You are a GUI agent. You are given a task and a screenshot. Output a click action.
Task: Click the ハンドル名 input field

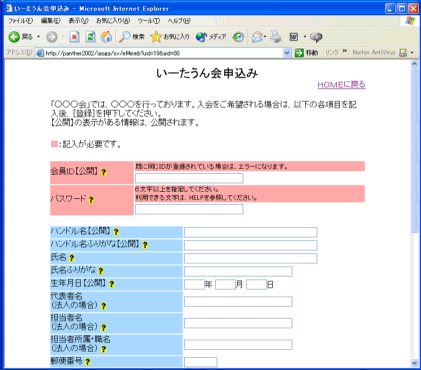click(251, 232)
